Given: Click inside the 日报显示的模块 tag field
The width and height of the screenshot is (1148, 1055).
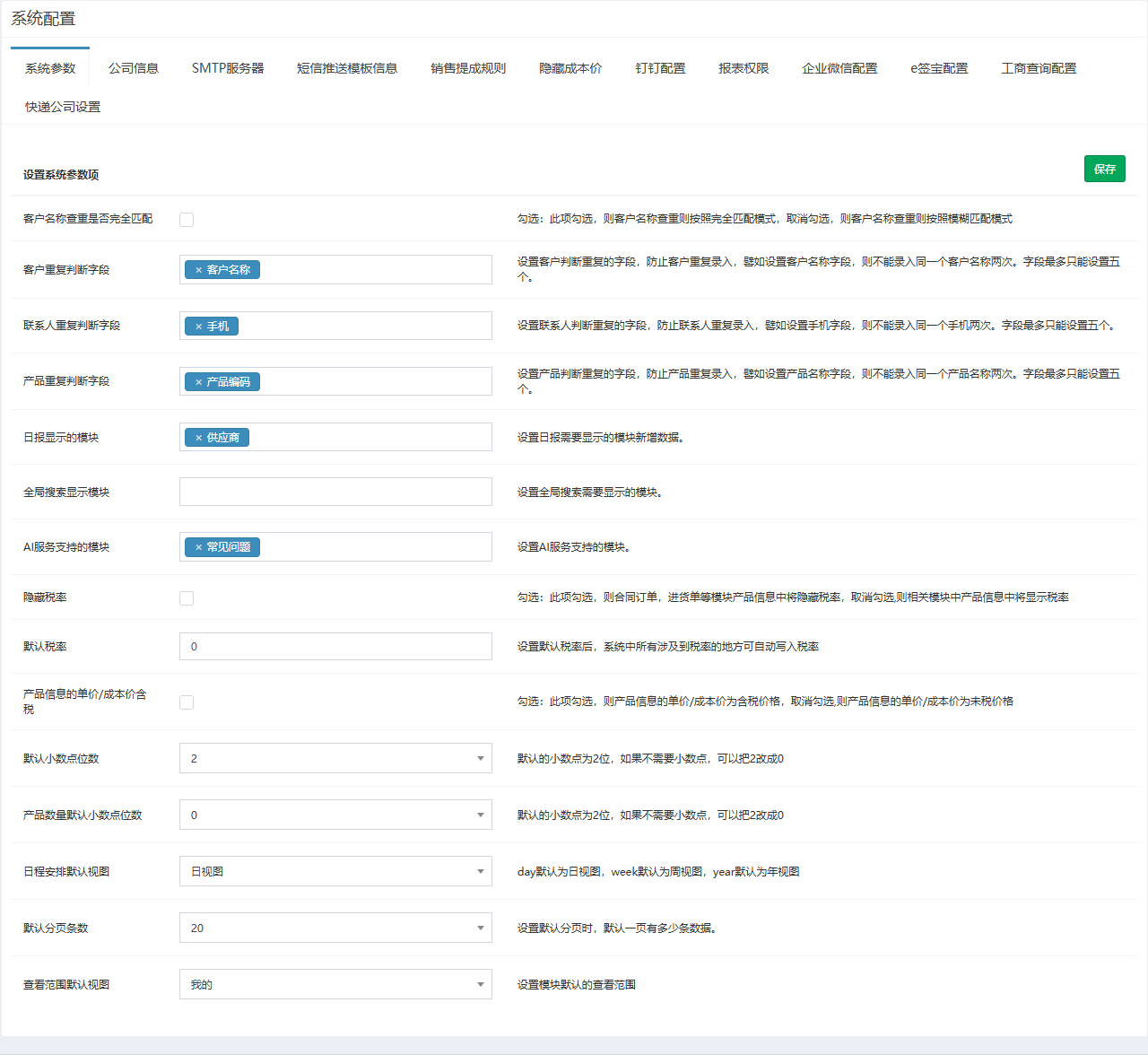Looking at the screenshot, I should [335, 437].
